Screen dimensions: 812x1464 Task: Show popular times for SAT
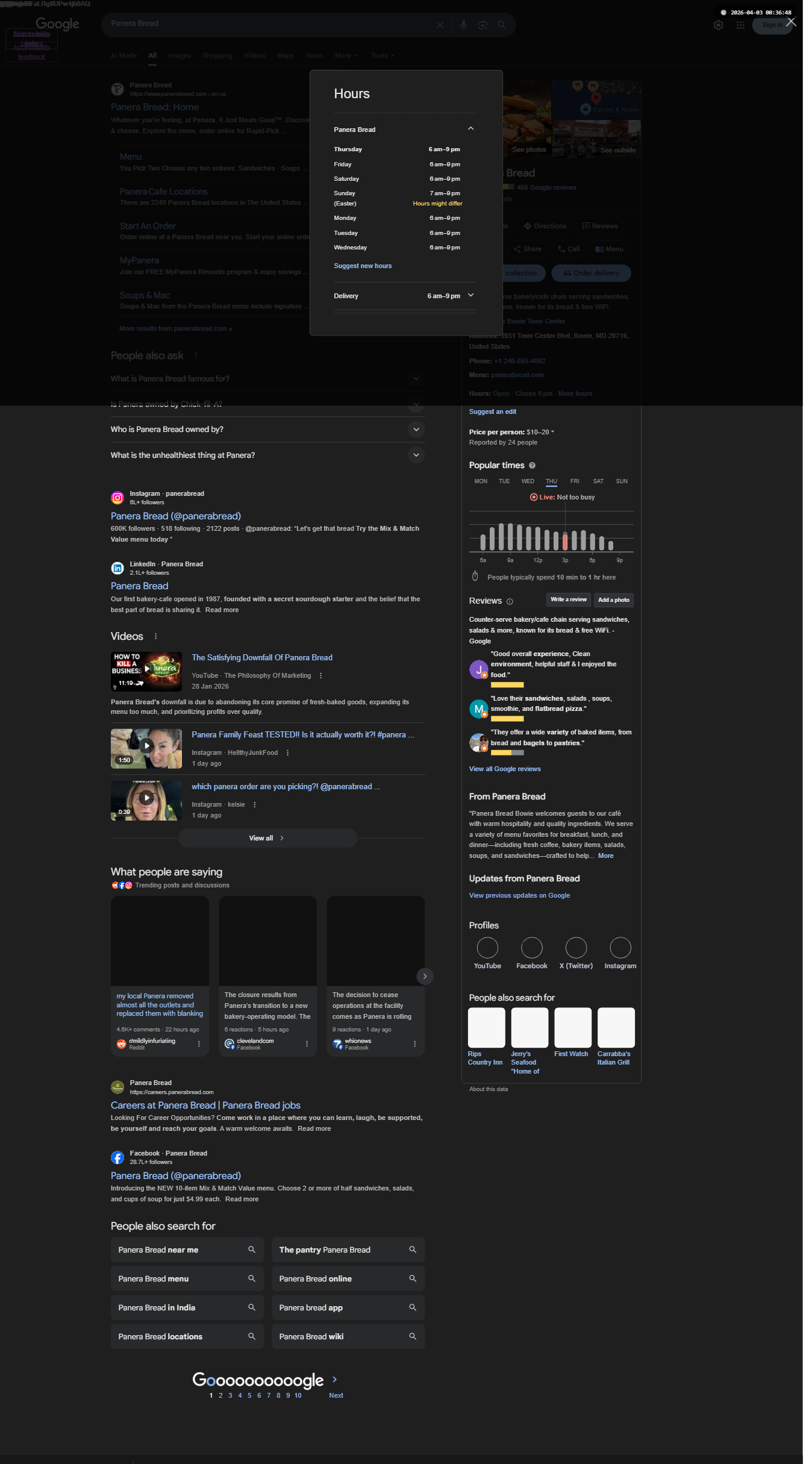tap(598, 481)
